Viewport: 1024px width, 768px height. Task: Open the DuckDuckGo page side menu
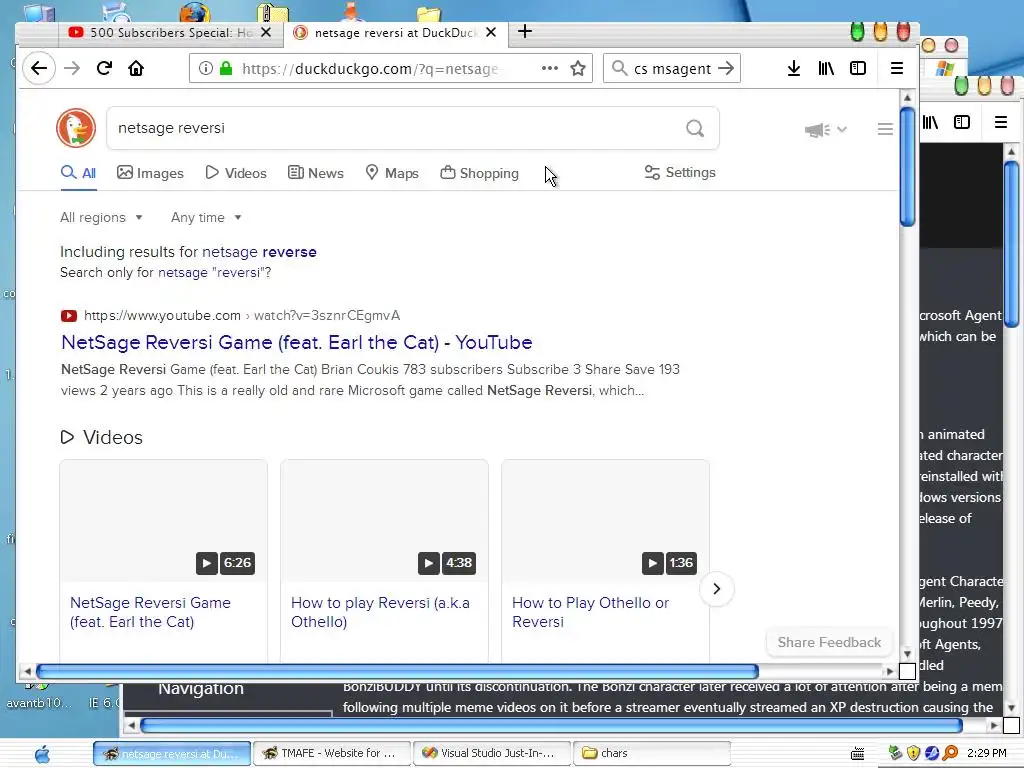(x=885, y=129)
